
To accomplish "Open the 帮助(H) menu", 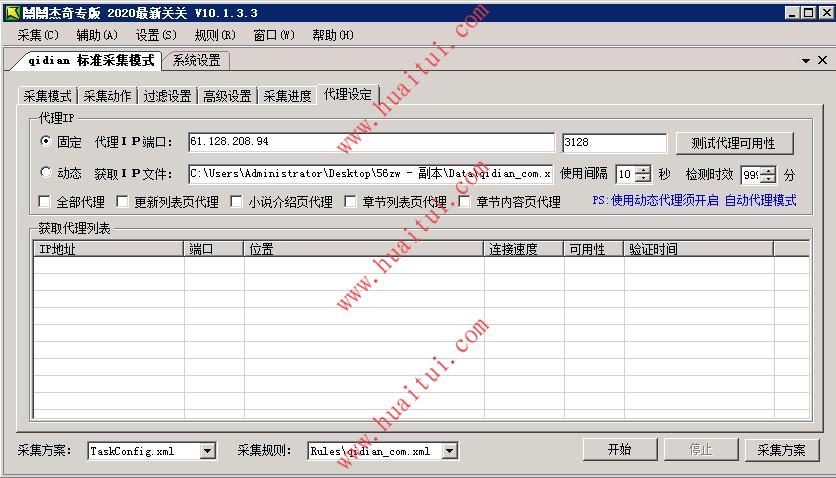I will [x=333, y=35].
